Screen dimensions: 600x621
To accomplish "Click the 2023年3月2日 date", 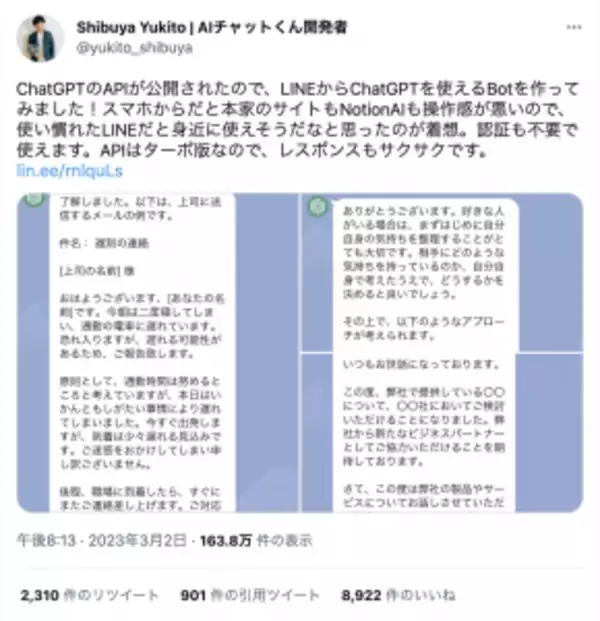I will coord(137,540).
